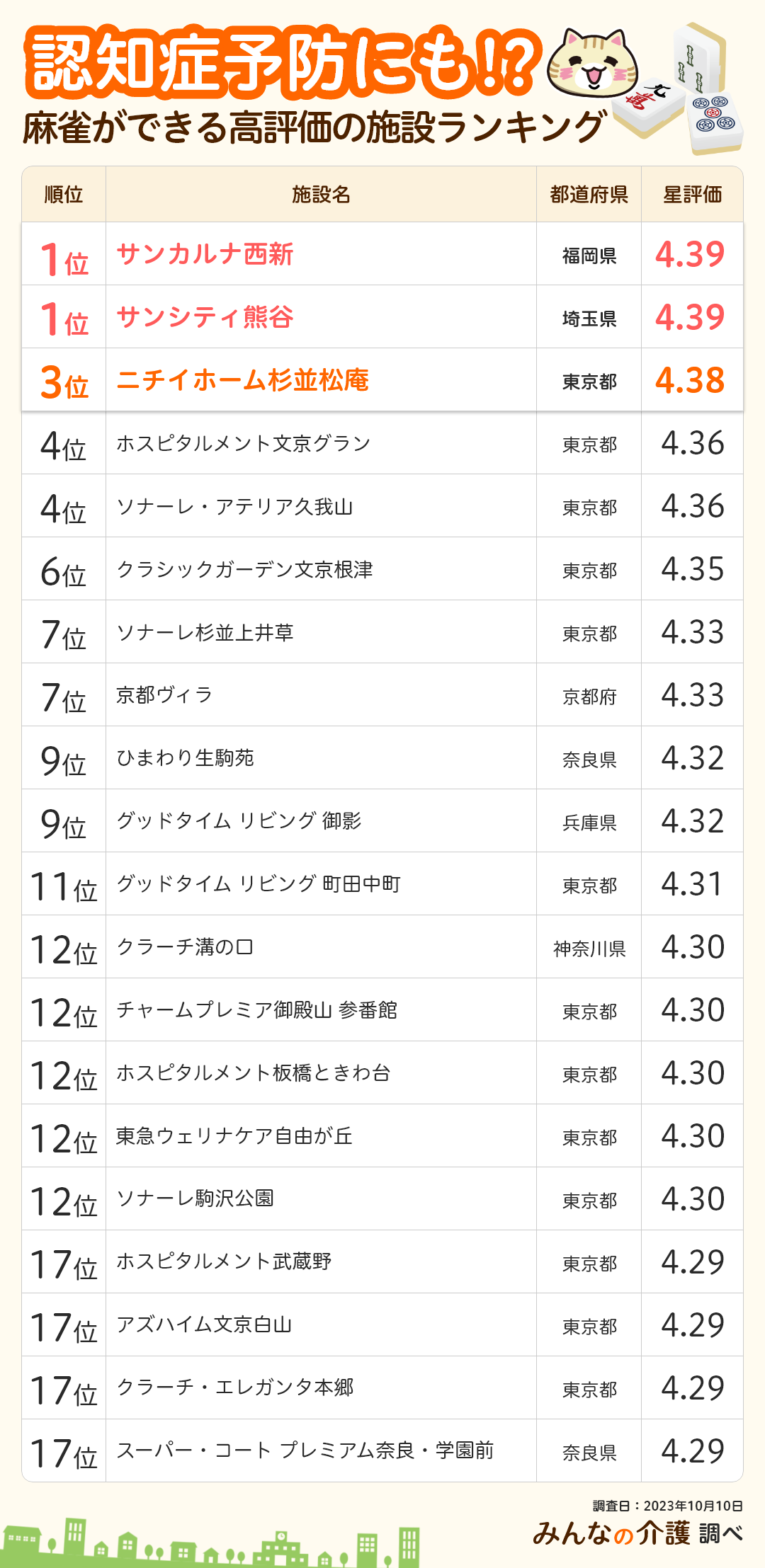Open the サンカルナ西新 facility name
The width and height of the screenshot is (765, 1568).
point(205,254)
